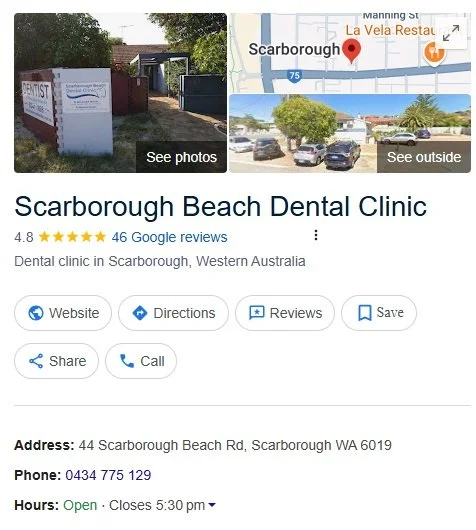Open See photos overlay
The height and width of the screenshot is (530, 476).
[x=182, y=157]
